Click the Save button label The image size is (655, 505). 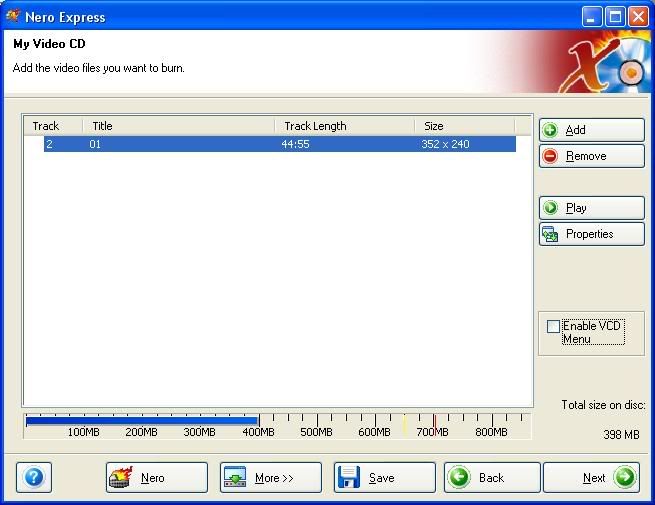tap(381, 478)
